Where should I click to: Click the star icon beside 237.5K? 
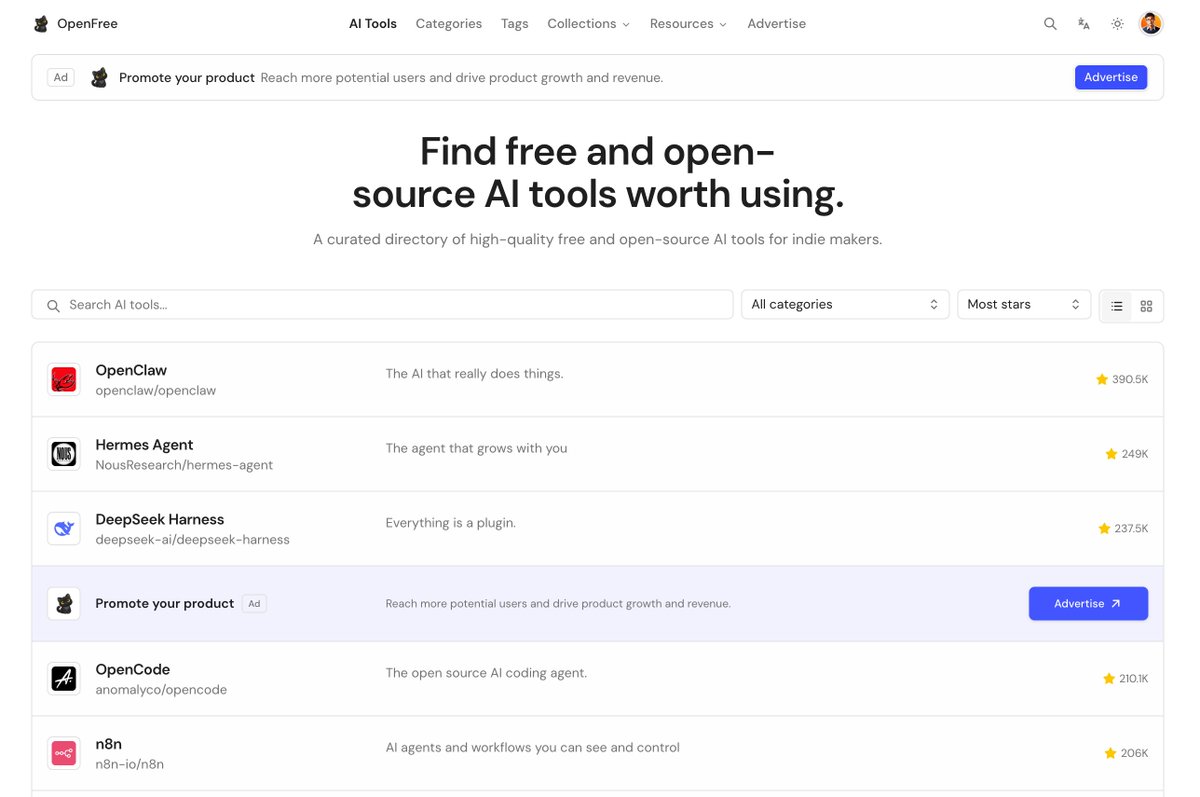click(x=1104, y=529)
